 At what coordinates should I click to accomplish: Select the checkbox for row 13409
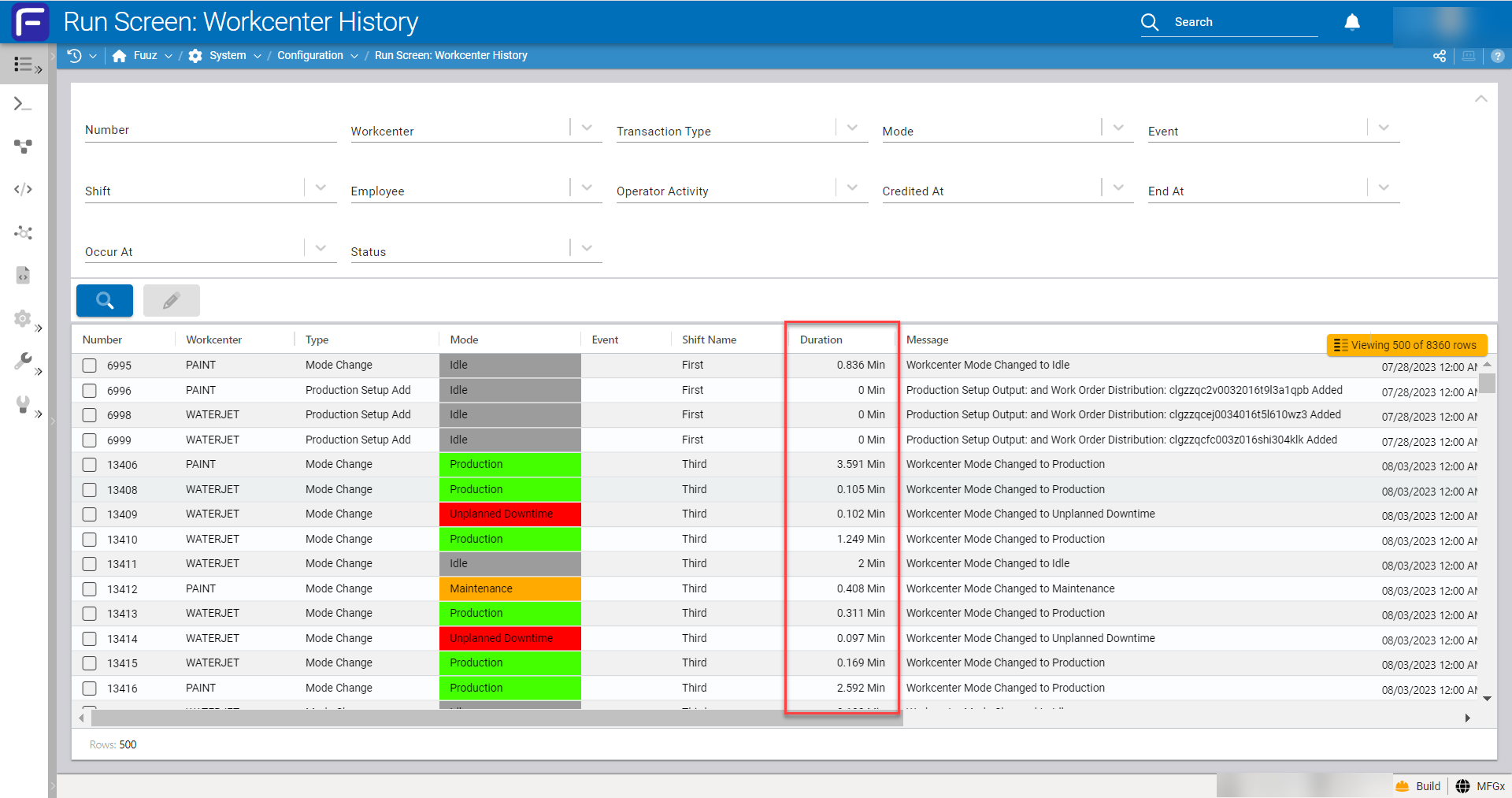[x=90, y=514]
